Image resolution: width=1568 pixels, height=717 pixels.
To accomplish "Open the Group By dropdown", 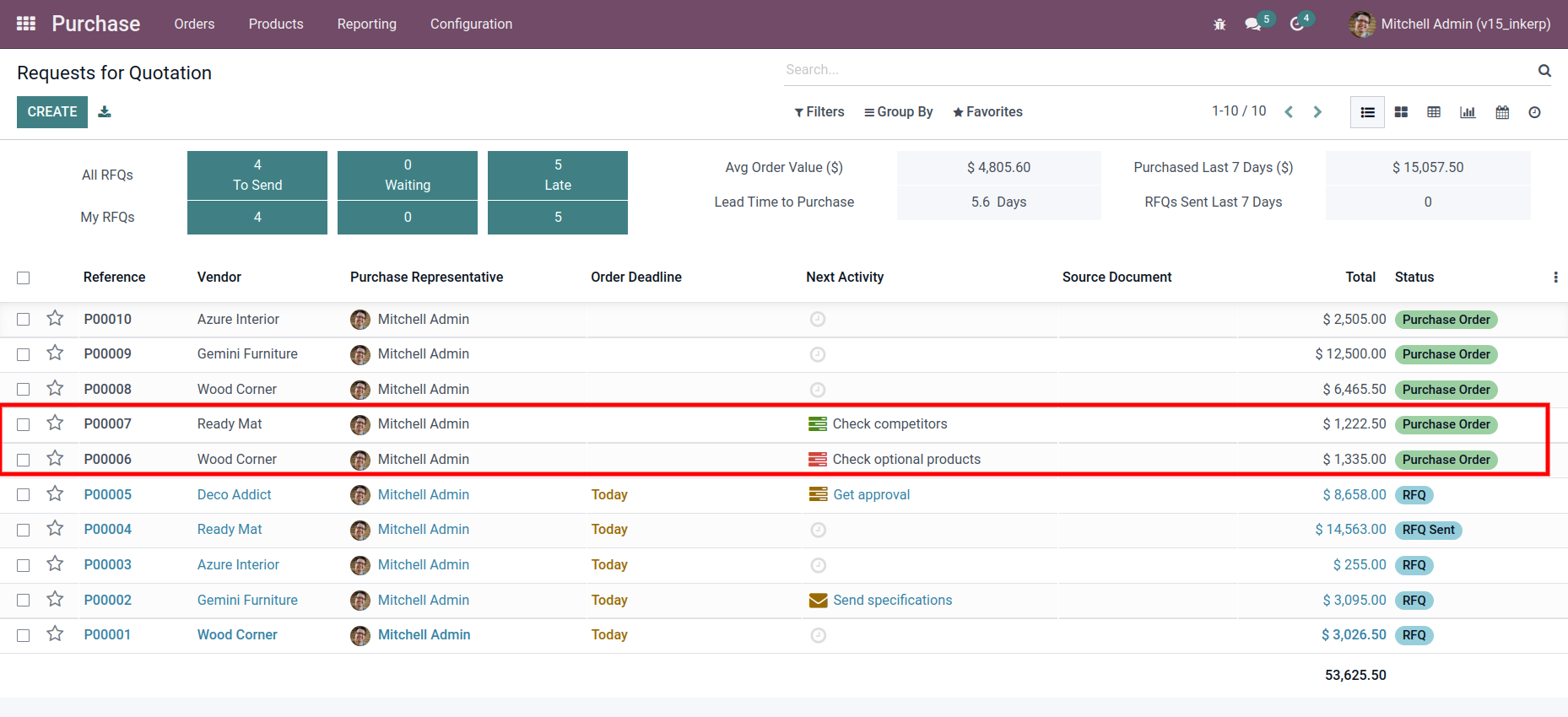I will point(898,112).
